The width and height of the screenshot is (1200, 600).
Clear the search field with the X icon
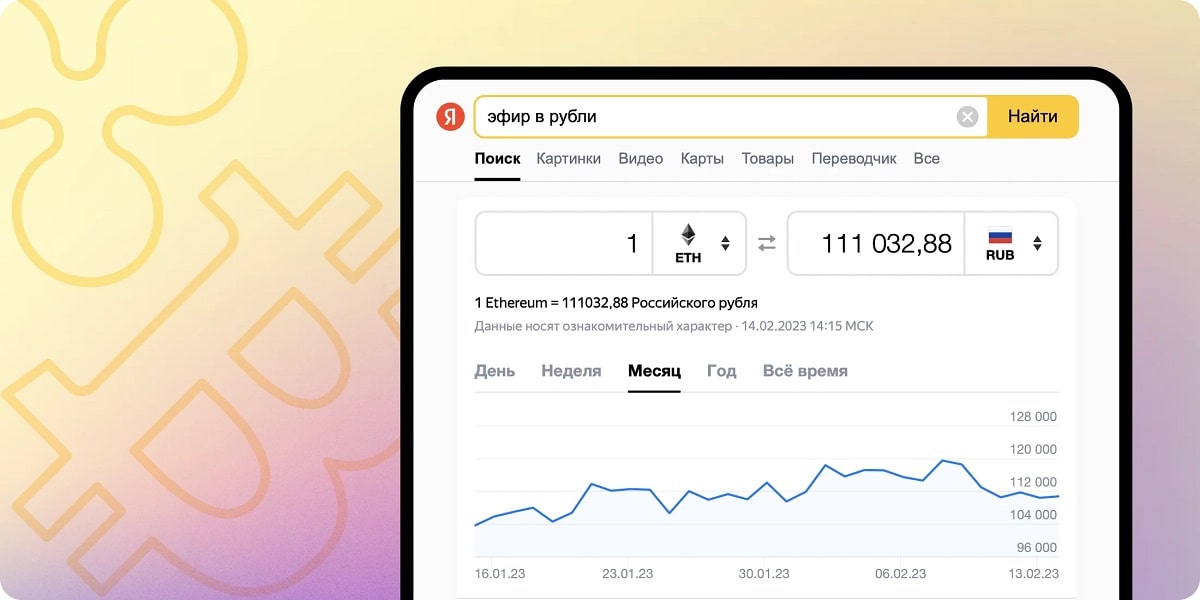[967, 117]
